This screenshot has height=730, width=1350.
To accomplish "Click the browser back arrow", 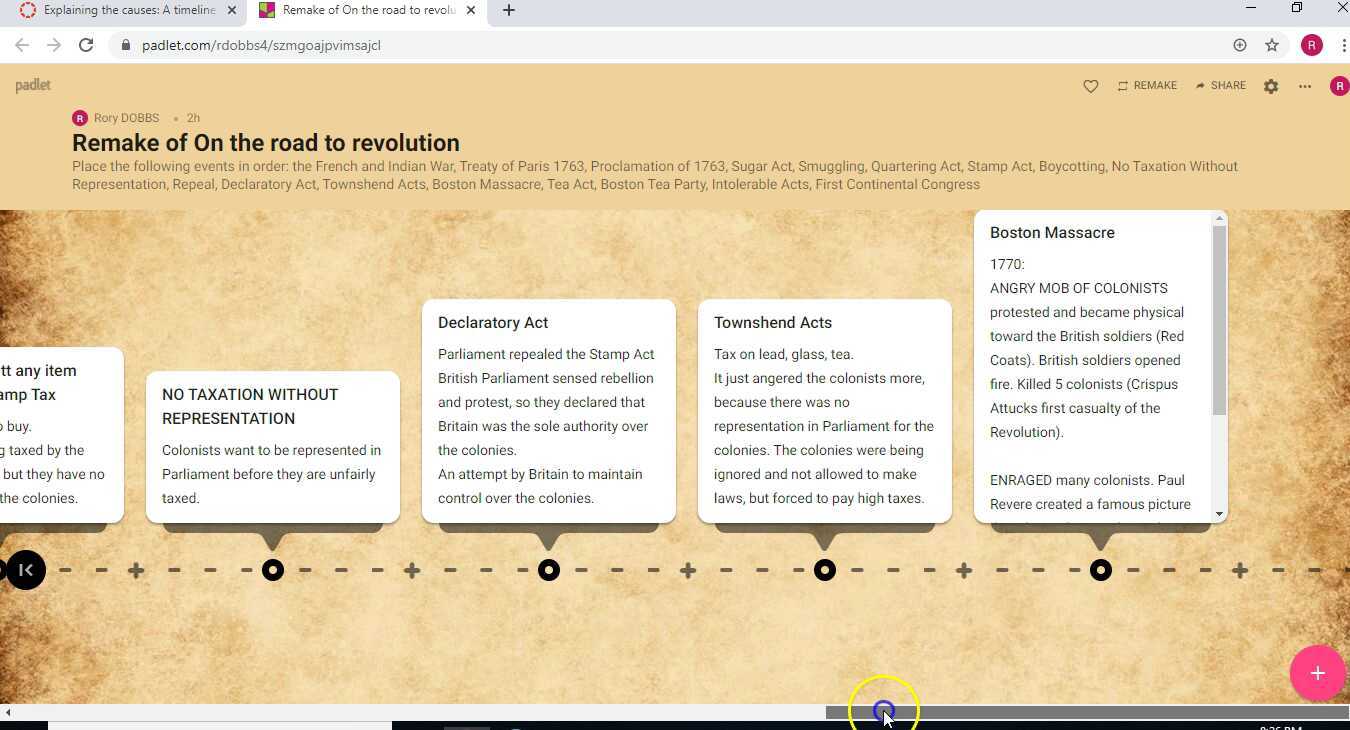I will click(22, 45).
